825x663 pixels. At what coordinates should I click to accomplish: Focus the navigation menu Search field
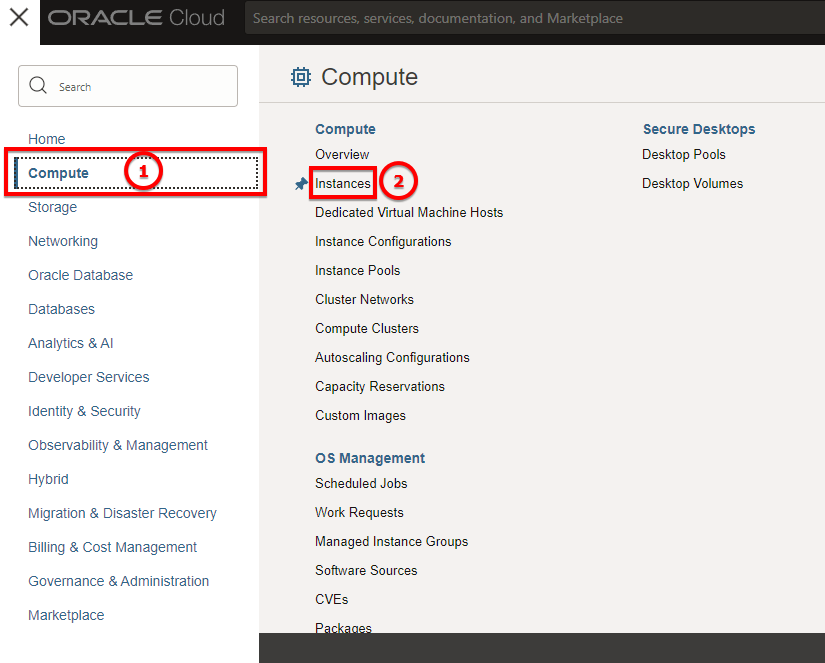tap(128, 86)
